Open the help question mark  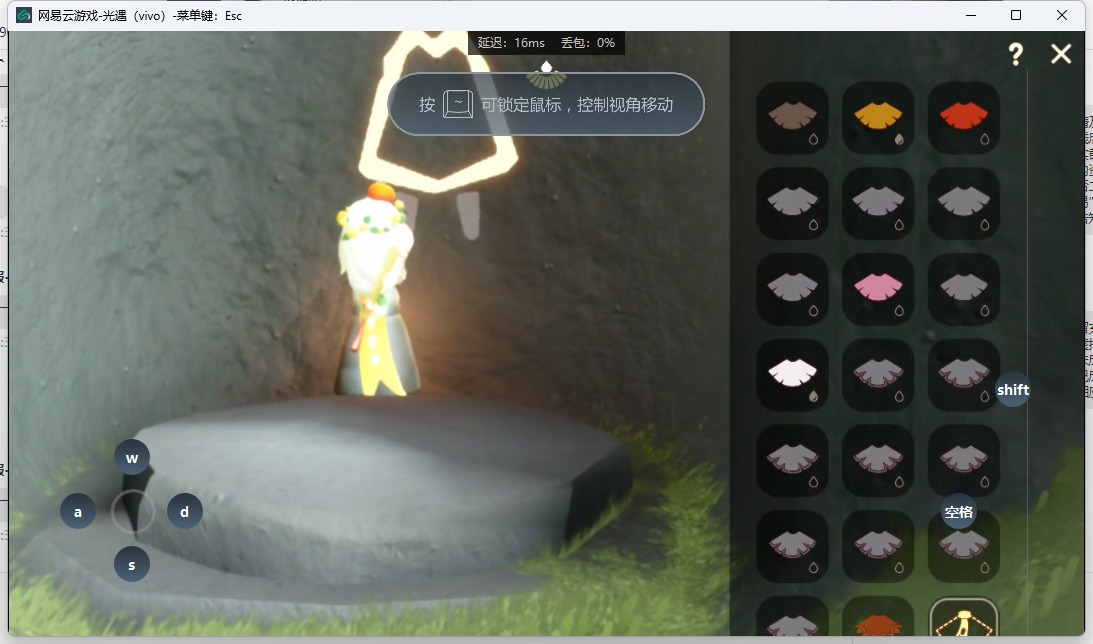1016,54
